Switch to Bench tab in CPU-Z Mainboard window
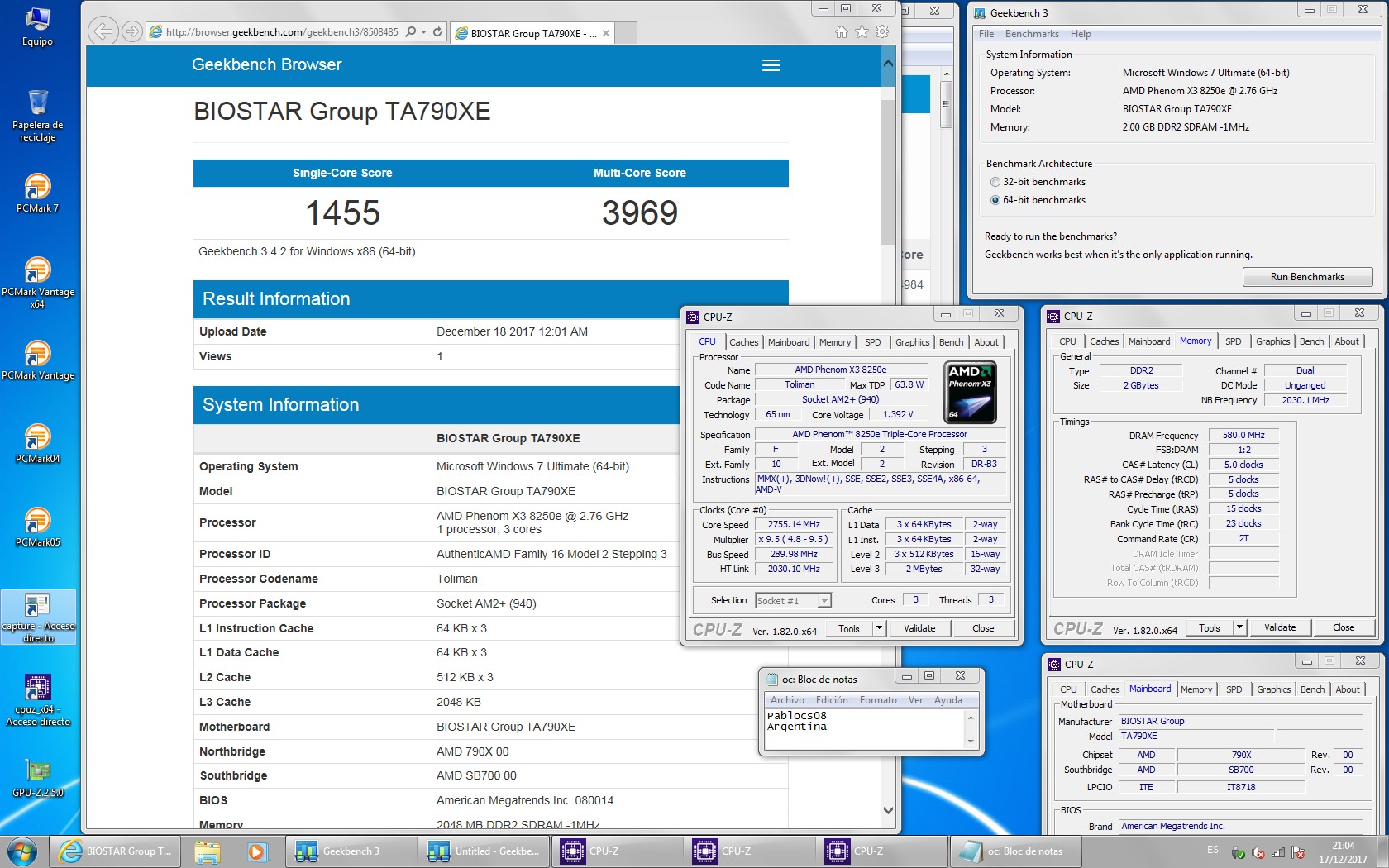The width and height of the screenshot is (1389, 868). point(1313,689)
